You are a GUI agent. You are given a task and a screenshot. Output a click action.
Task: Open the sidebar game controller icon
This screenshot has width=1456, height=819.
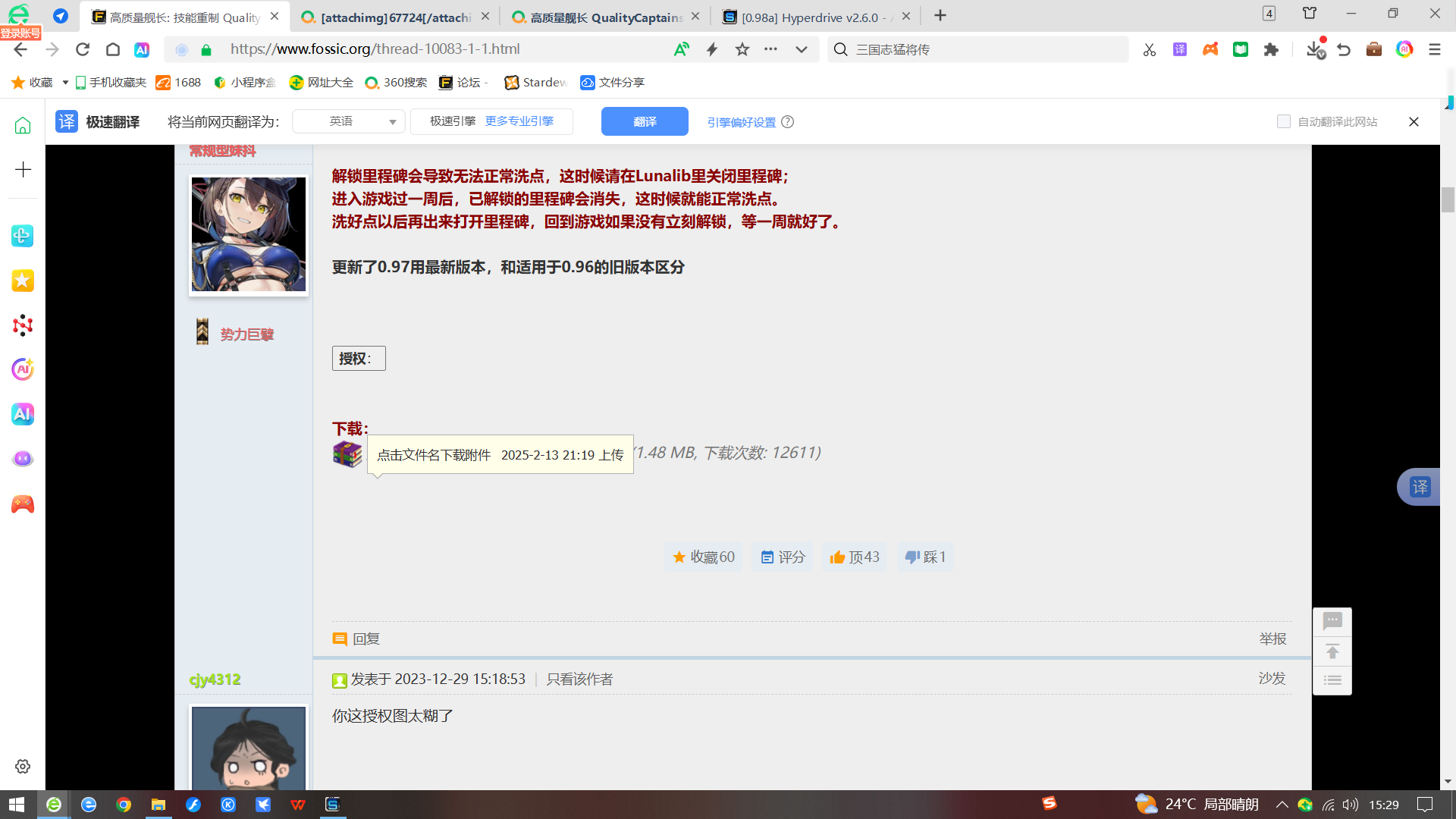pos(23,504)
